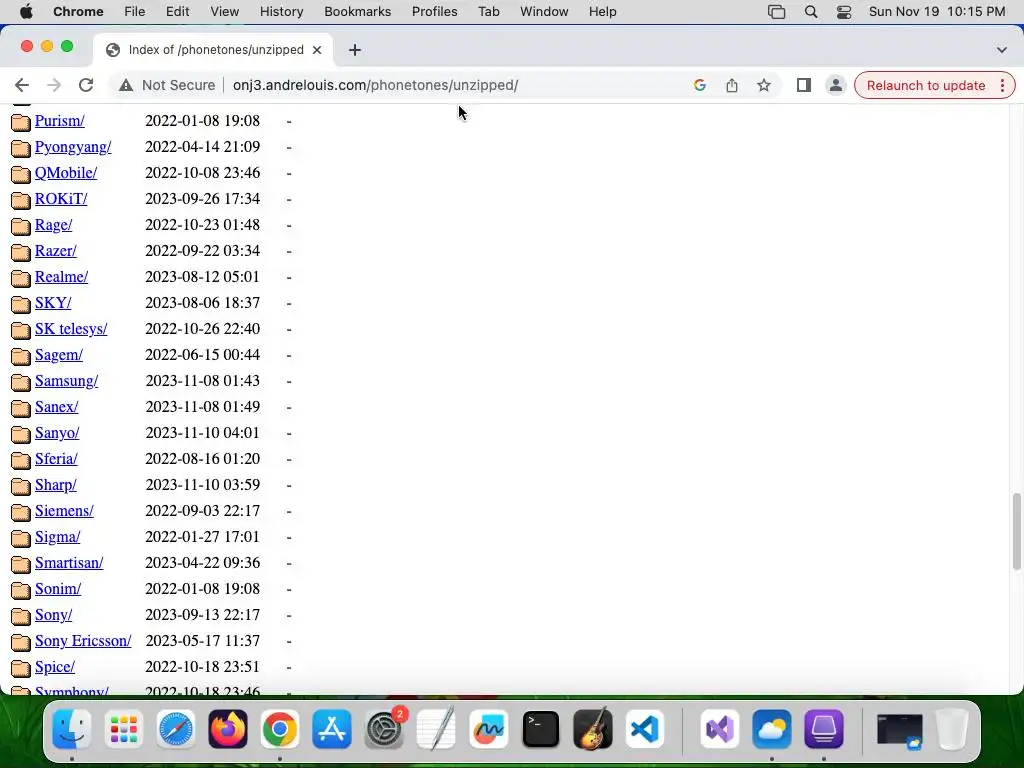Open the Window menu

pos(544,12)
